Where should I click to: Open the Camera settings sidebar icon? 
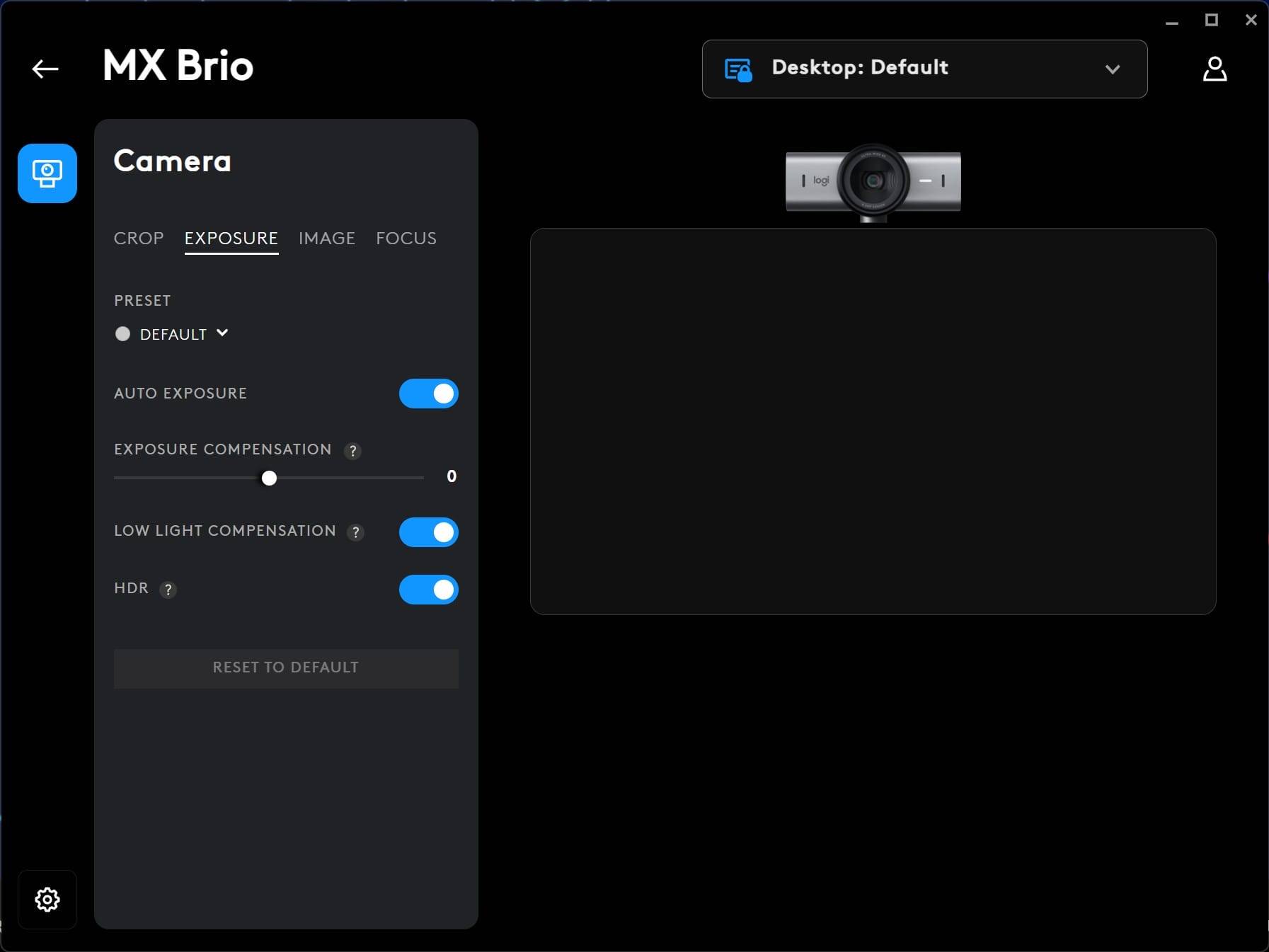(47, 173)
